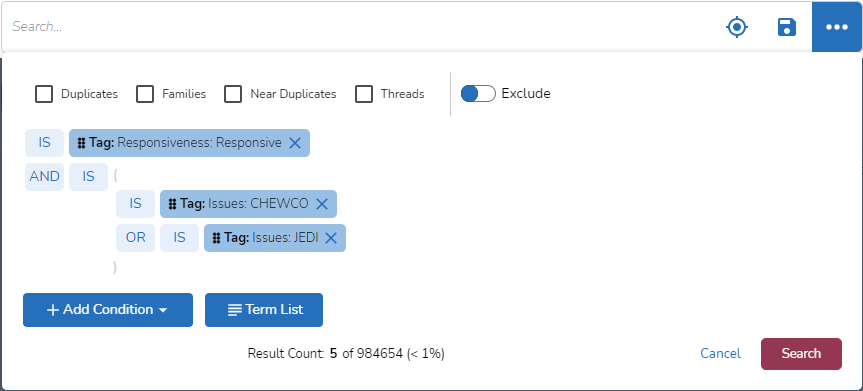
Task: Toggle IS operator next to AND
Action: coord(89,177)
